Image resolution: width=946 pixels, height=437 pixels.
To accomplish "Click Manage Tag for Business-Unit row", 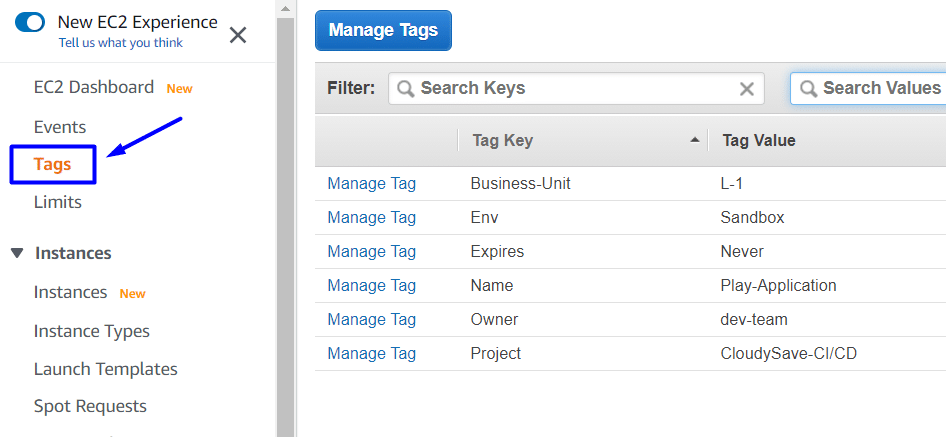I will (x=372, y=183).
